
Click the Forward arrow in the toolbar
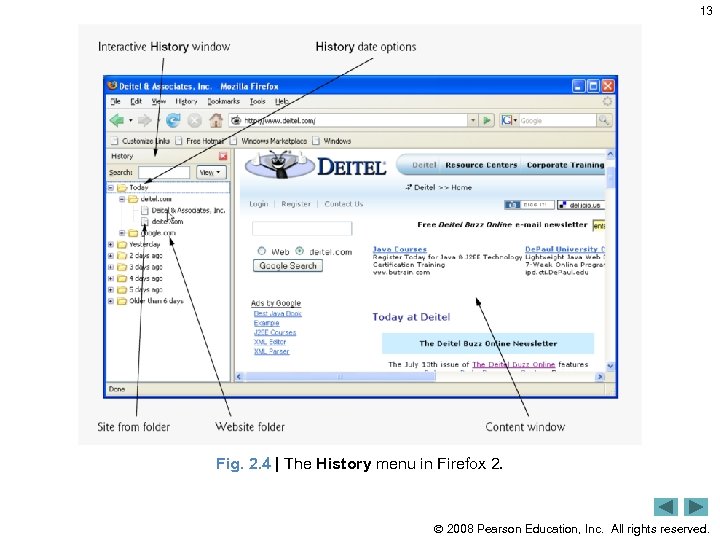[x=144, y=121]
